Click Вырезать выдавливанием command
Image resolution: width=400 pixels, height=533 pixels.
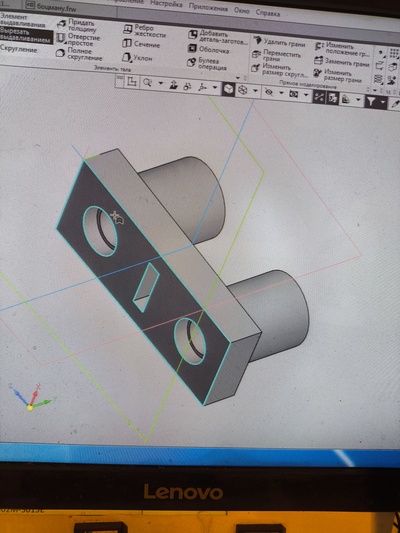26,36
